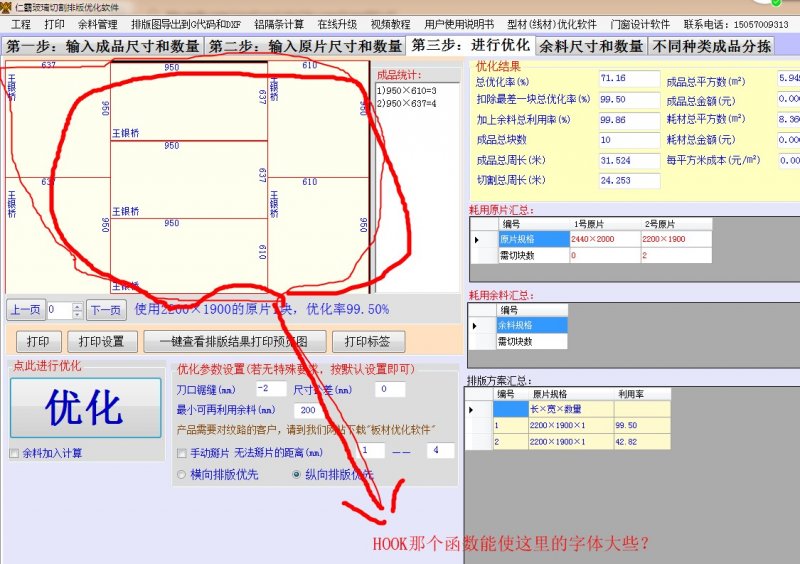Switch to 余料尺寸和数量 tab
The height and width of the screenshot is (564, 800).
pos(591,46)
